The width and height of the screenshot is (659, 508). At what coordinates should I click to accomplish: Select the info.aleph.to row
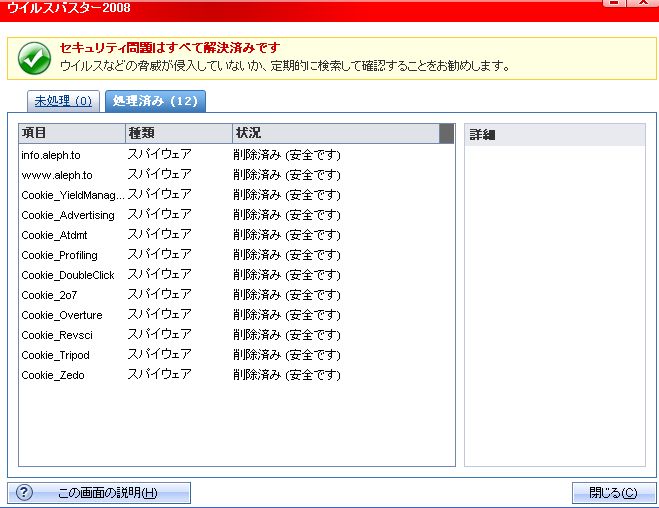click(237, 155)
